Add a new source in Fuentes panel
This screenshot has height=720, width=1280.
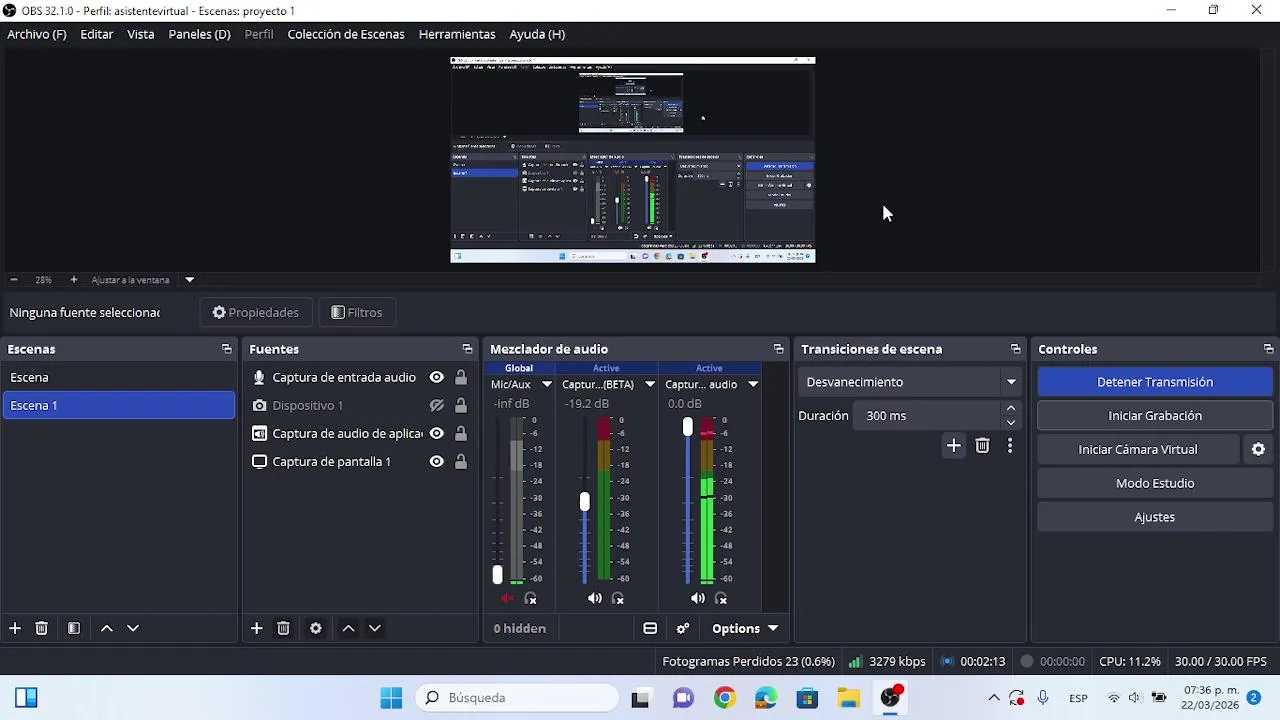point(257,628)
